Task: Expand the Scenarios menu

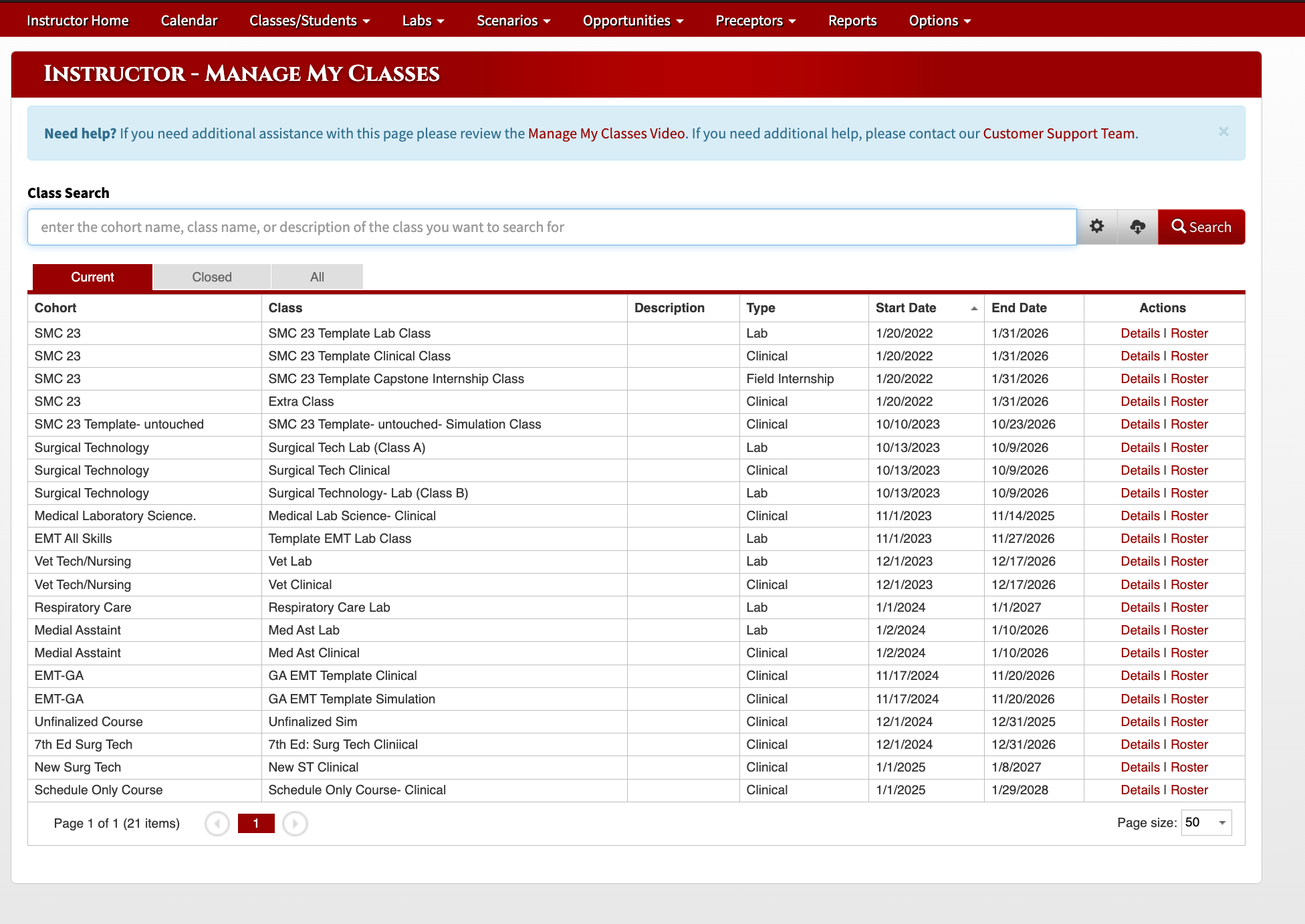Action: (x=513, y=21)
